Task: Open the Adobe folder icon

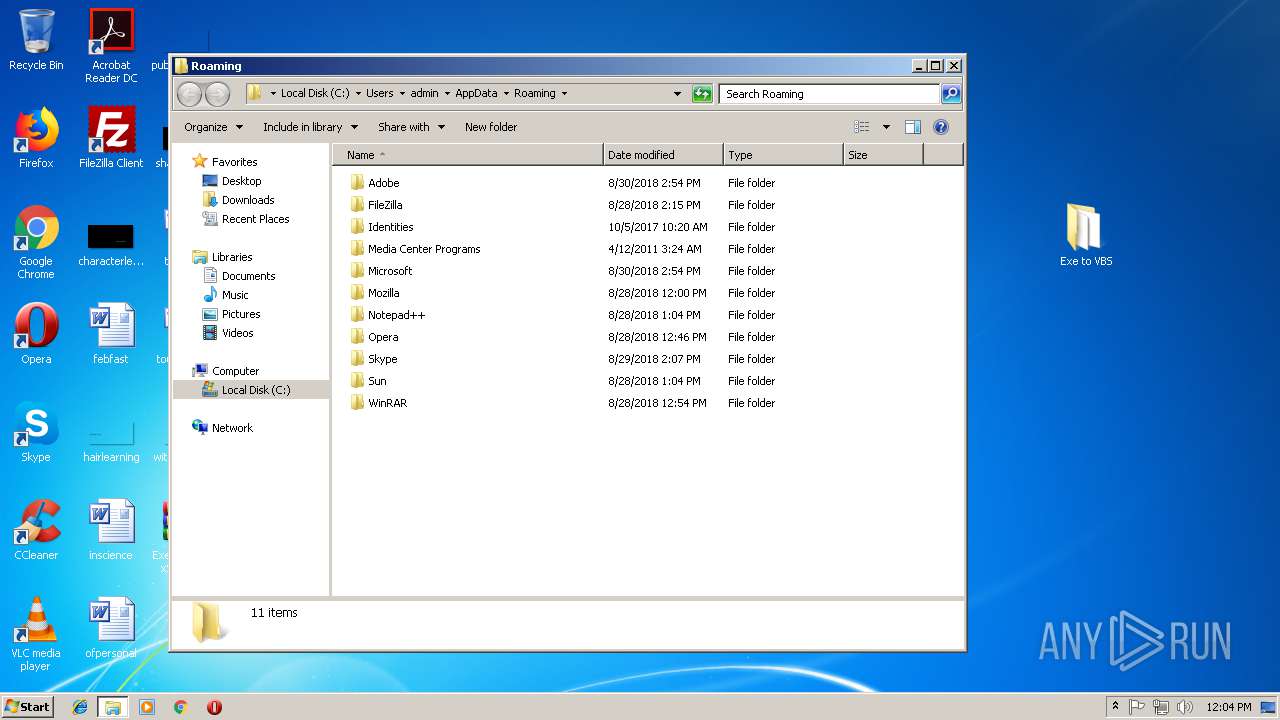Action: [358, 183]
